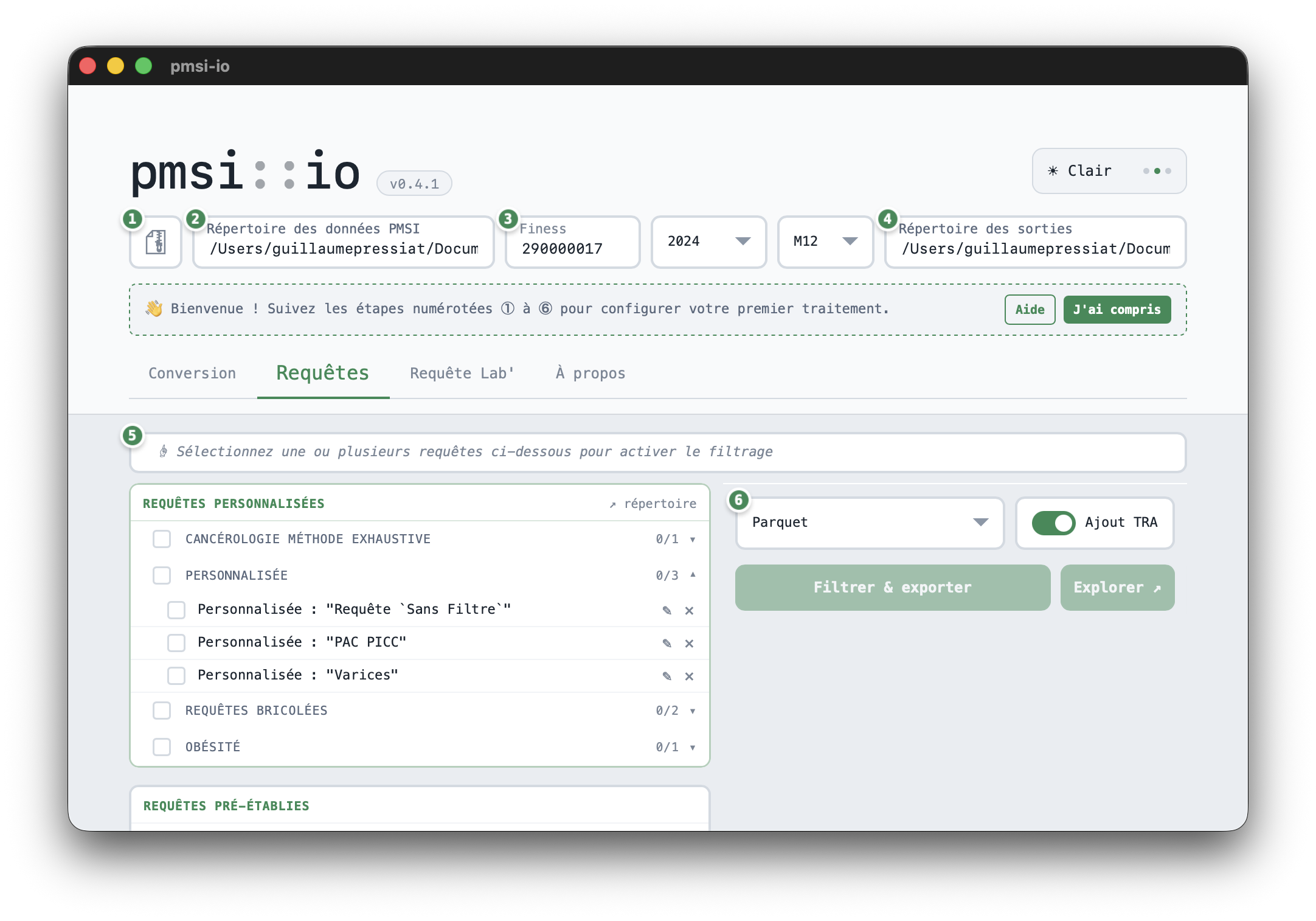Click the pmsi-io window title
Viewport: 1316px width, 921px height.
pos(200,66)
